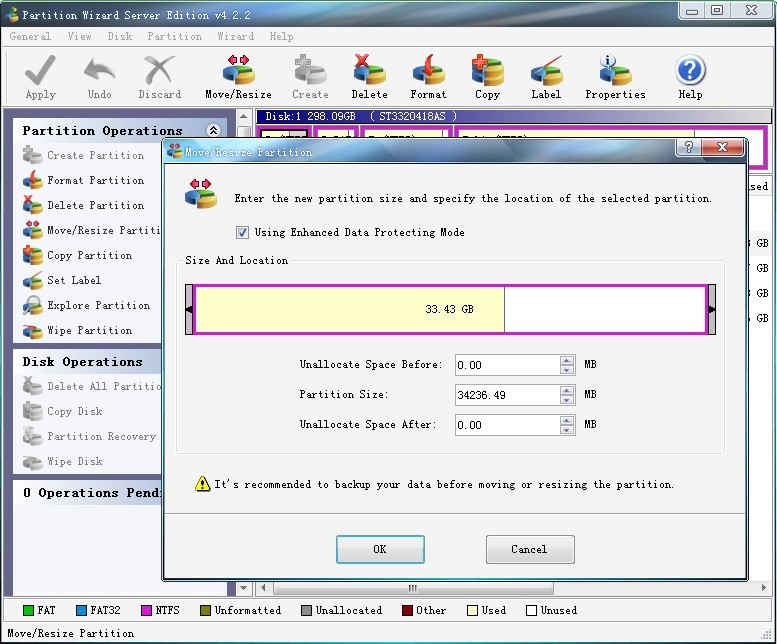Click the Disk 1 298.09GB header

pos(513,116)
